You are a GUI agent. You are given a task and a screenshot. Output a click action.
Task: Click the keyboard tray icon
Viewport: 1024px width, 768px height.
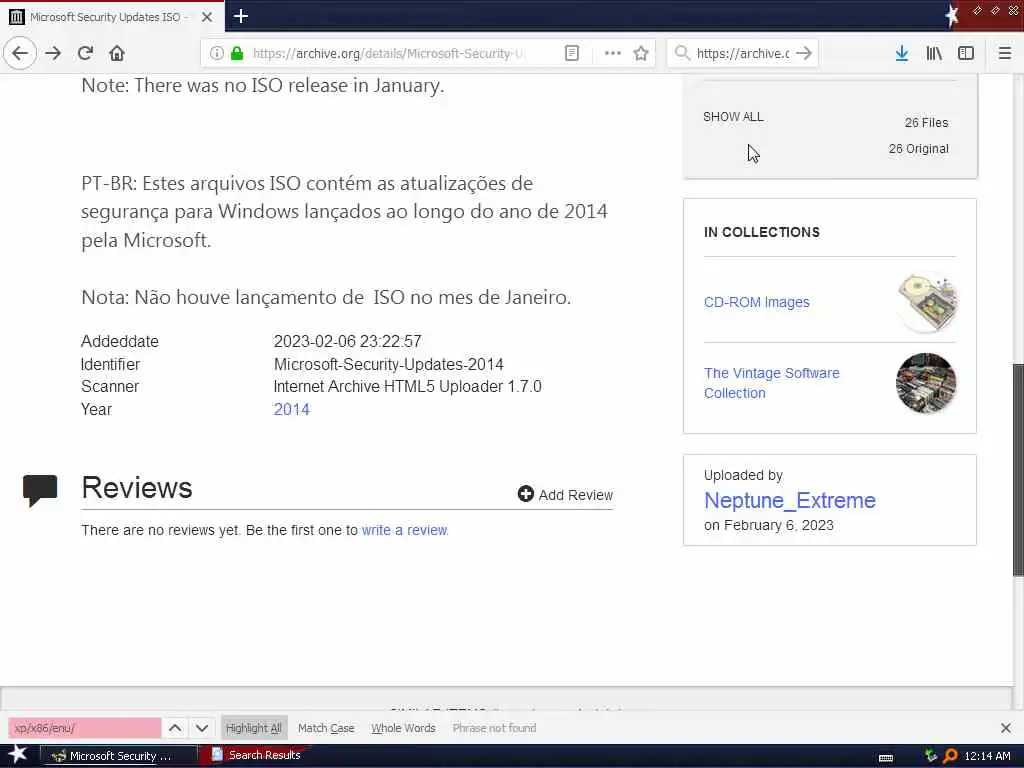[886, 758]
